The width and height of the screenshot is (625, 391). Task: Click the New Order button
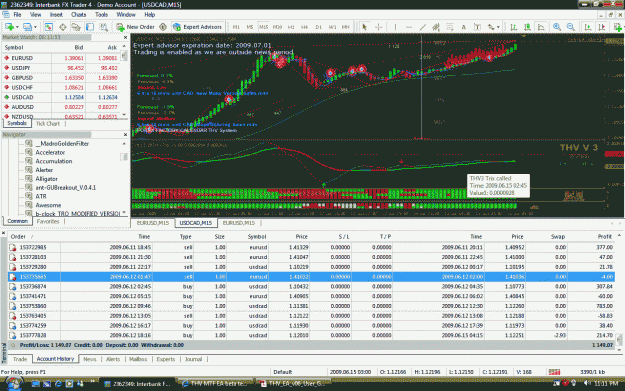click(136, 27)
